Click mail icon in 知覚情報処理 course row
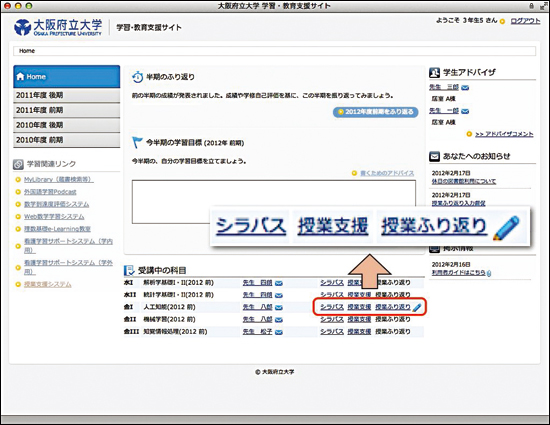 (x=279, y=332)
